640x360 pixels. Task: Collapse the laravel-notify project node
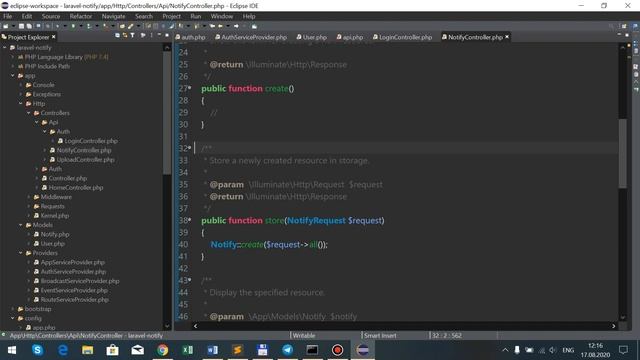coord(5,48)
